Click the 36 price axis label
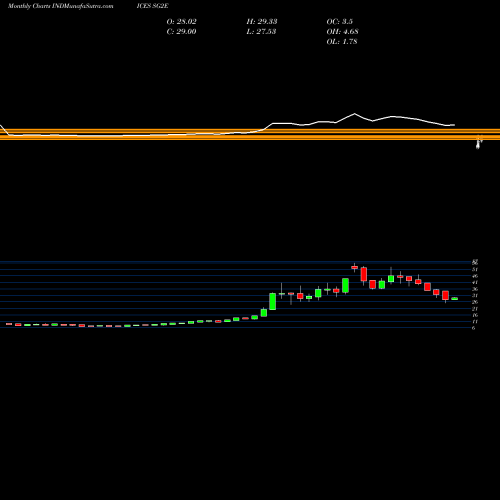 click(475, 289)
